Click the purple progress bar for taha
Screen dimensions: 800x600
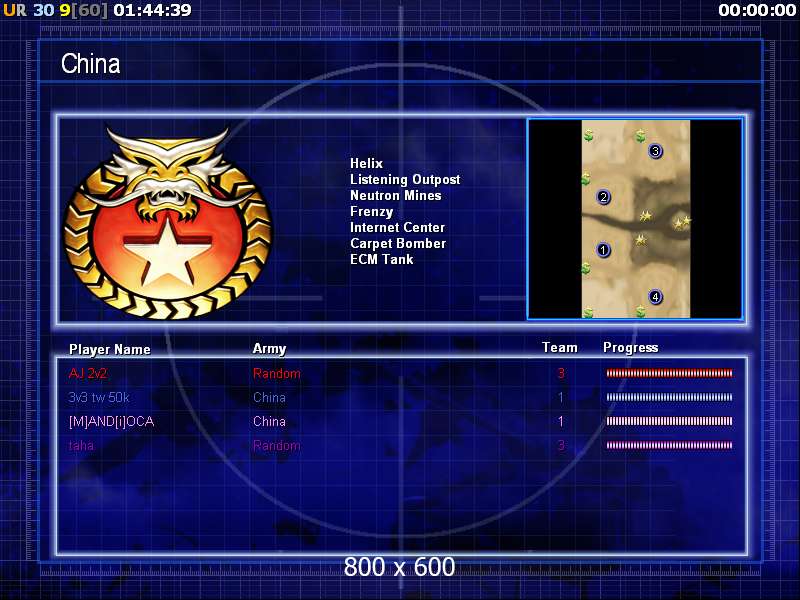click(x=669, y=445)
